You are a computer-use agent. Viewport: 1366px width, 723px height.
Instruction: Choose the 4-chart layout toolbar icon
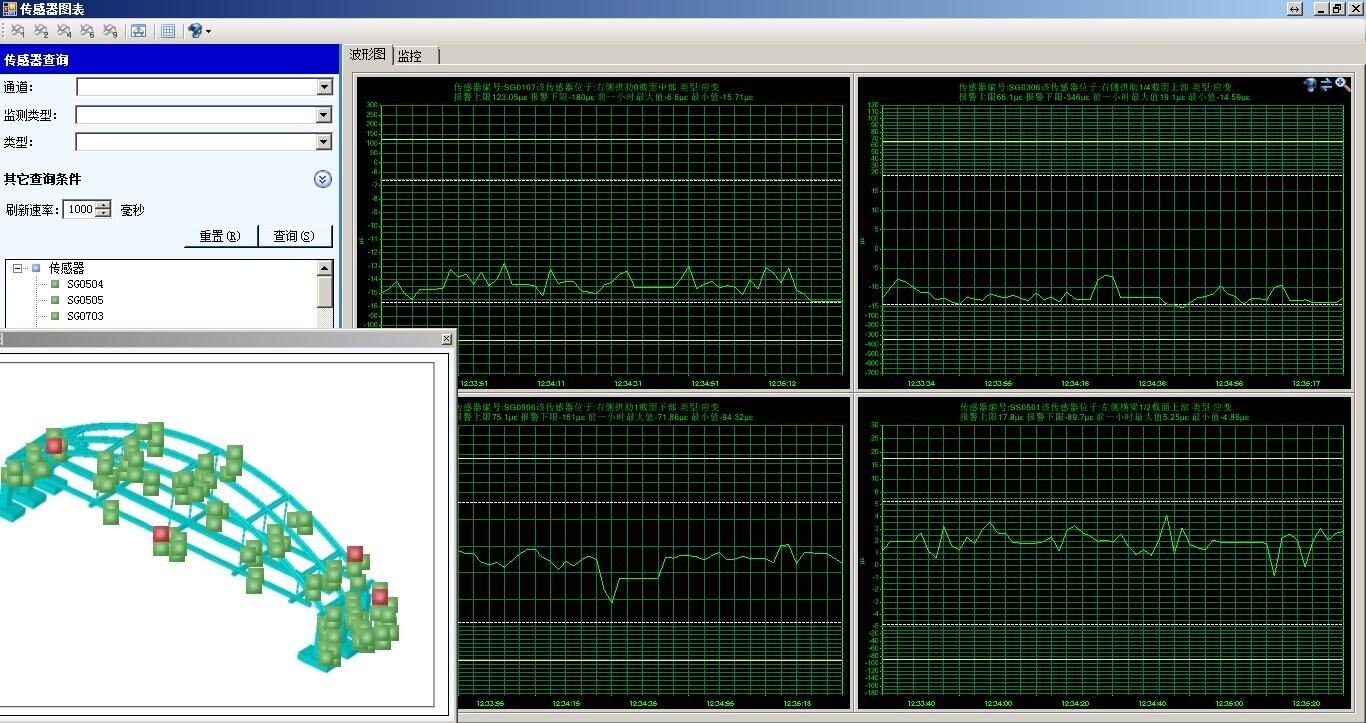click(x=64, y=31)
